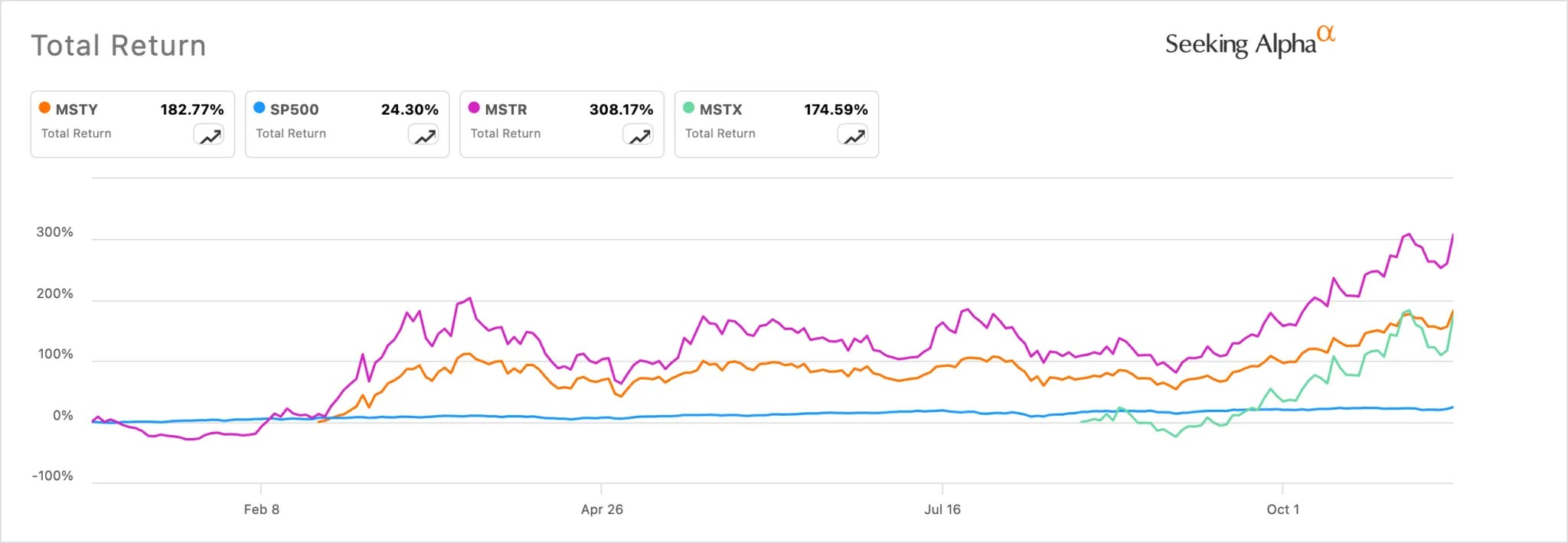Screen dimensions: 1568x543
Task: Select the MSTR ticker label
Action: click(506, 110)
